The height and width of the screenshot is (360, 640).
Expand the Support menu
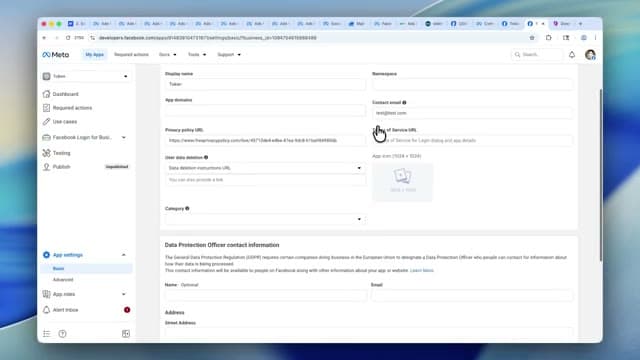tap(229, 55)
